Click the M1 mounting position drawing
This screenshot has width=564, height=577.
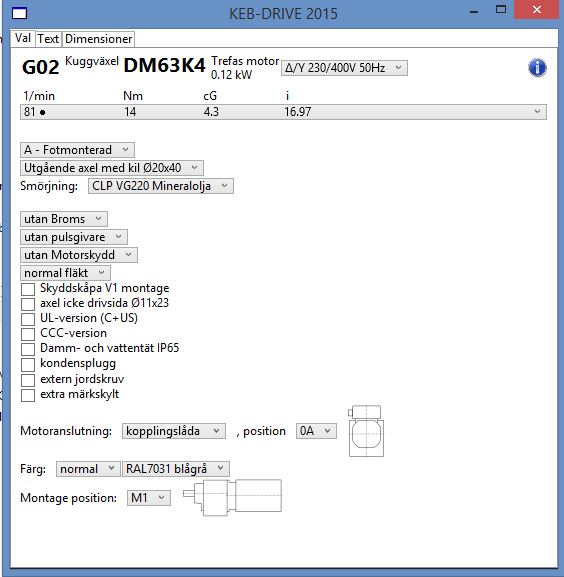click(x=233, y=497)
